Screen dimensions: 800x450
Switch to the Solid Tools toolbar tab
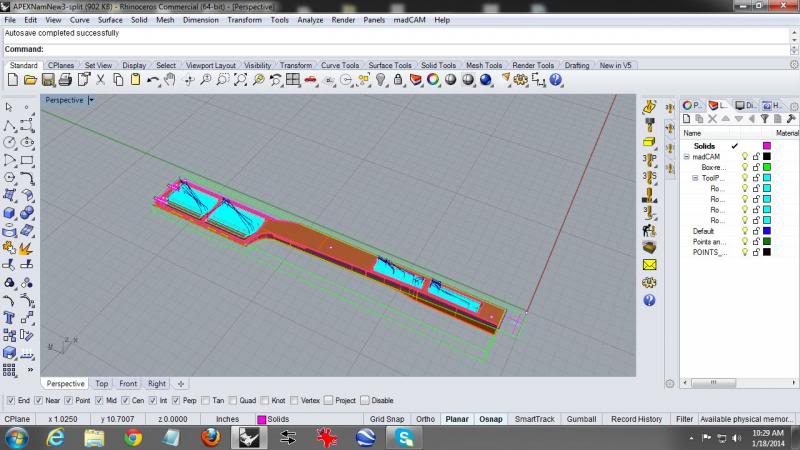click(438, 65)
